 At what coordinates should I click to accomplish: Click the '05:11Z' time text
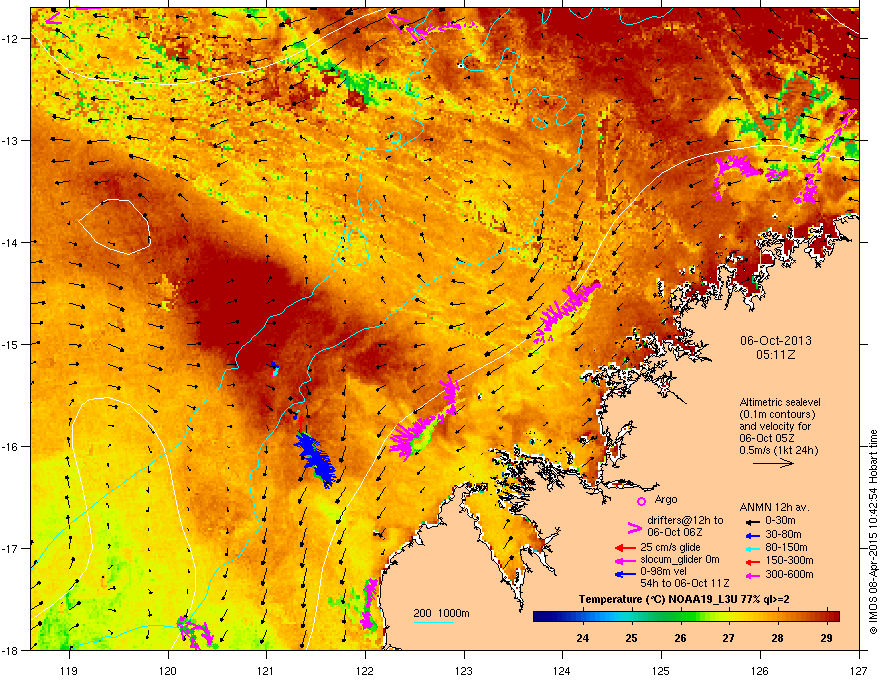click(x=776, y=355)
